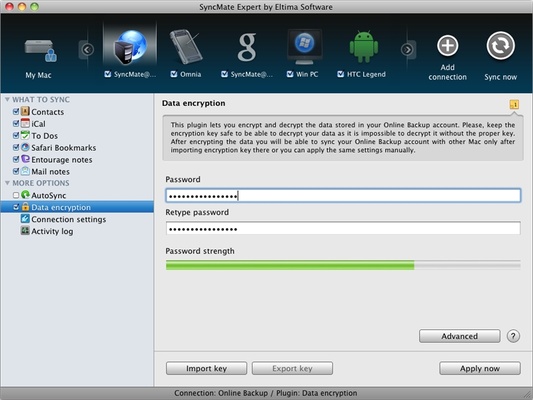
Task: Click the Mail notes icon
Action: click(x=25, y=171)
